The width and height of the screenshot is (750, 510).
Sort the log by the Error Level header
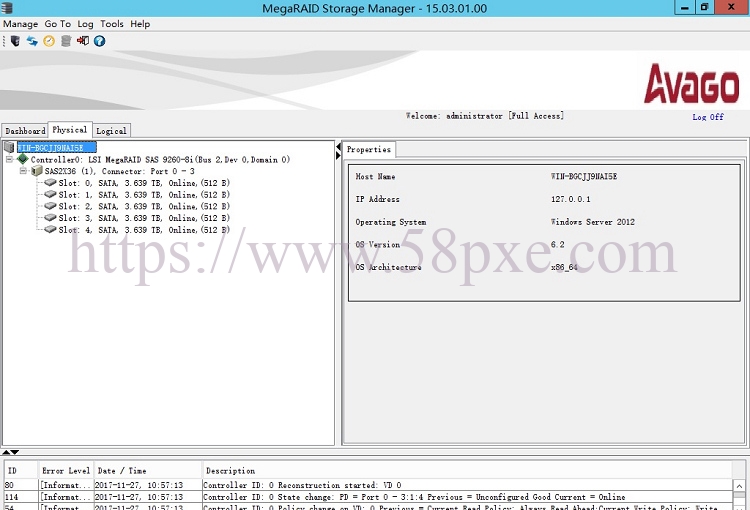66,471
